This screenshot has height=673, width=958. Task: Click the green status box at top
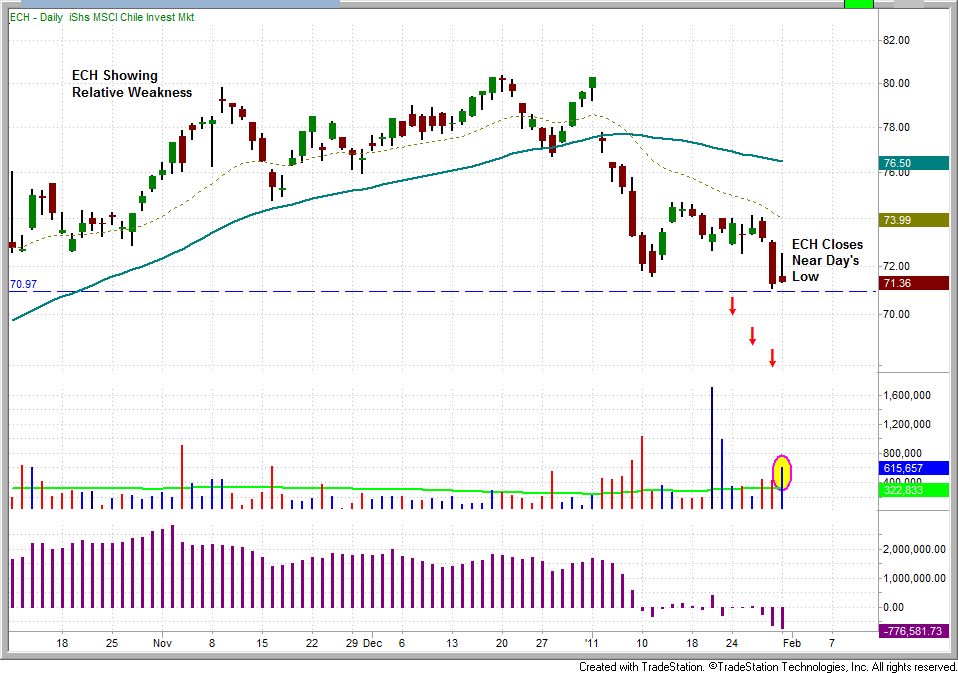click(x=859, y=4)
